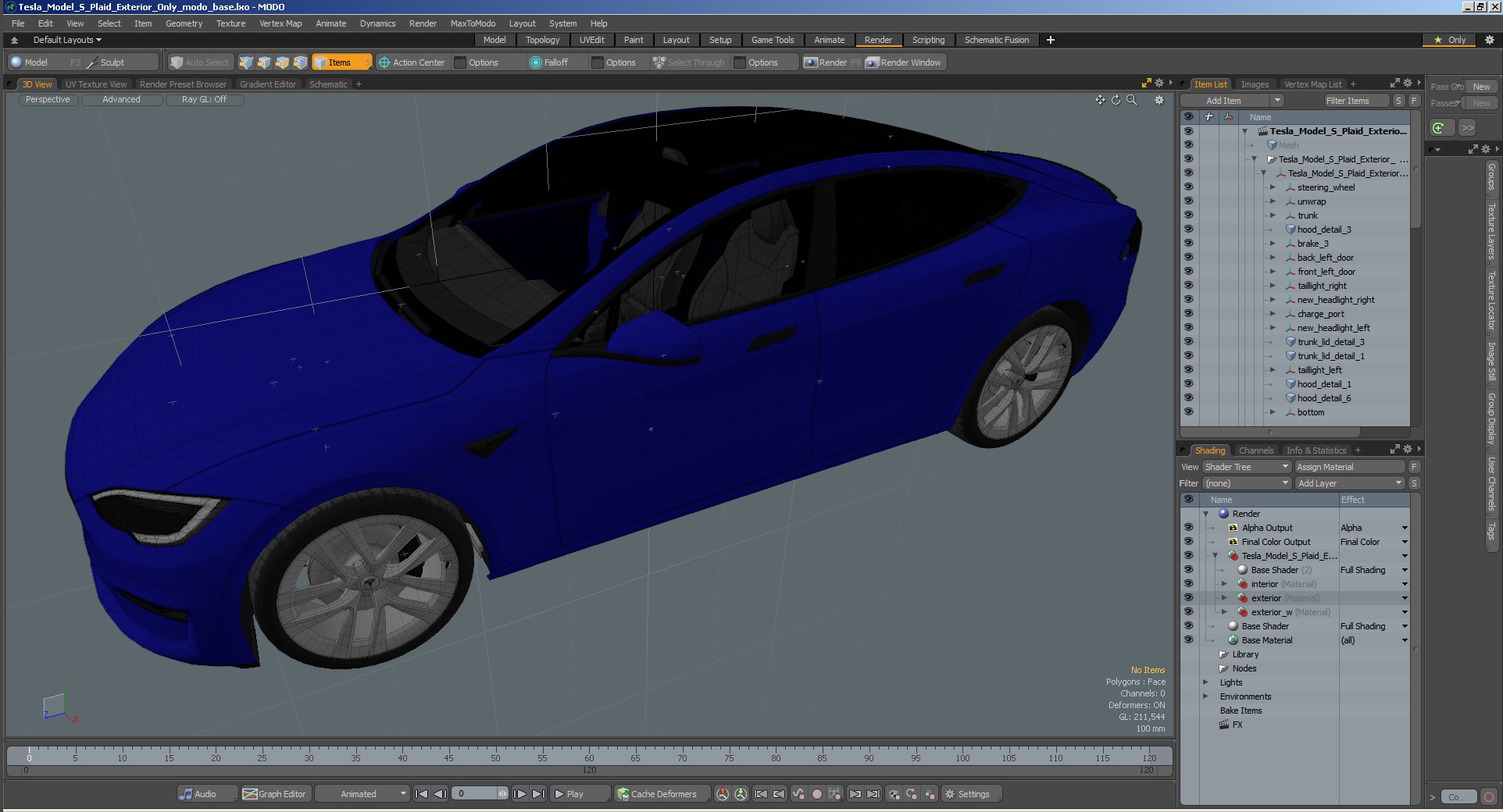The height and width of the screenshot is (812, 1503).
Task: Select Polygons selection mode icon
Action: coord(282,62)
